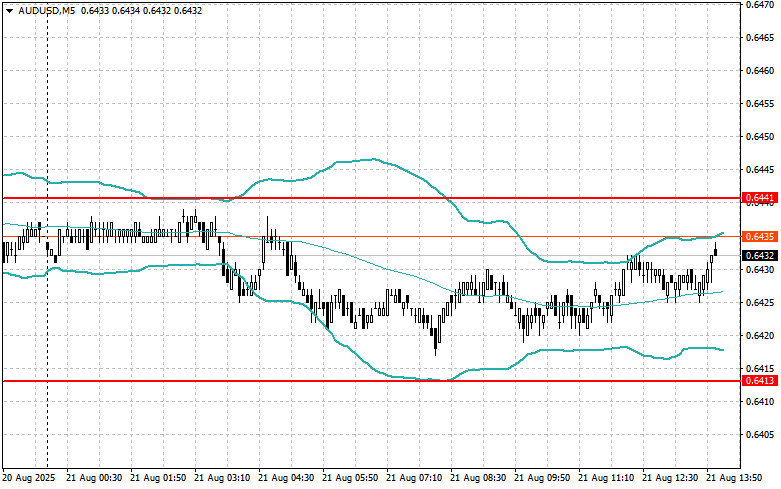Click the 21 Aug 11:10 time label
The image size is (781, 489).
coord(606,478)
